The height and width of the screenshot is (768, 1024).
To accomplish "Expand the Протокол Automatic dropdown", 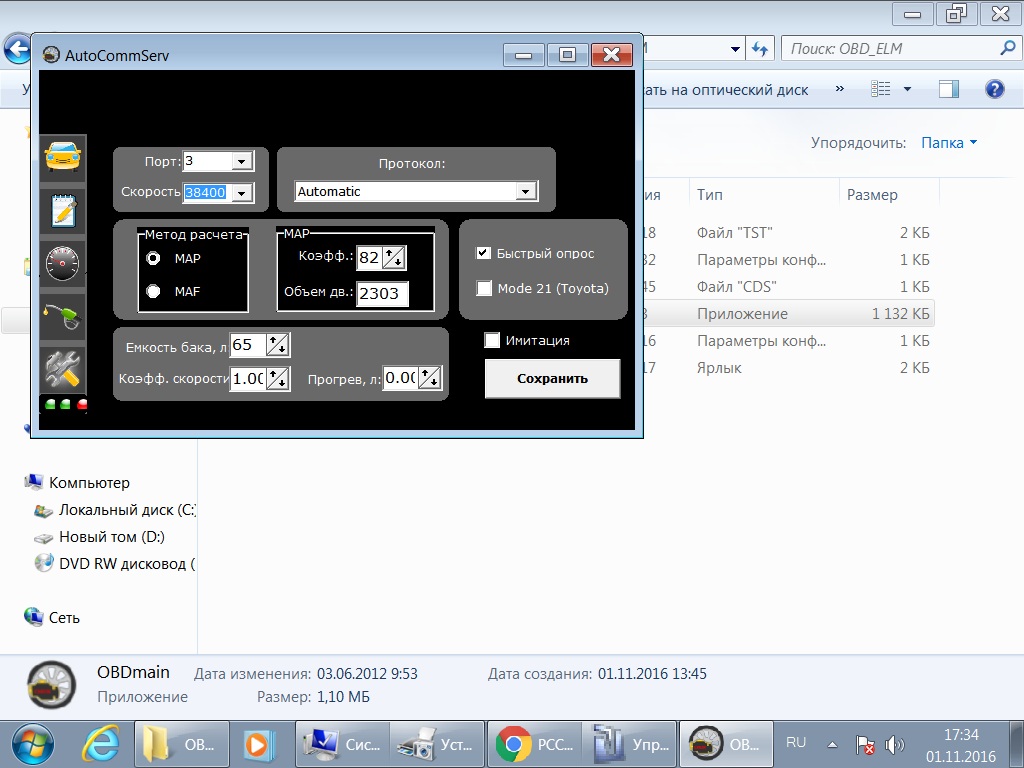I will [x=524, y=192].
